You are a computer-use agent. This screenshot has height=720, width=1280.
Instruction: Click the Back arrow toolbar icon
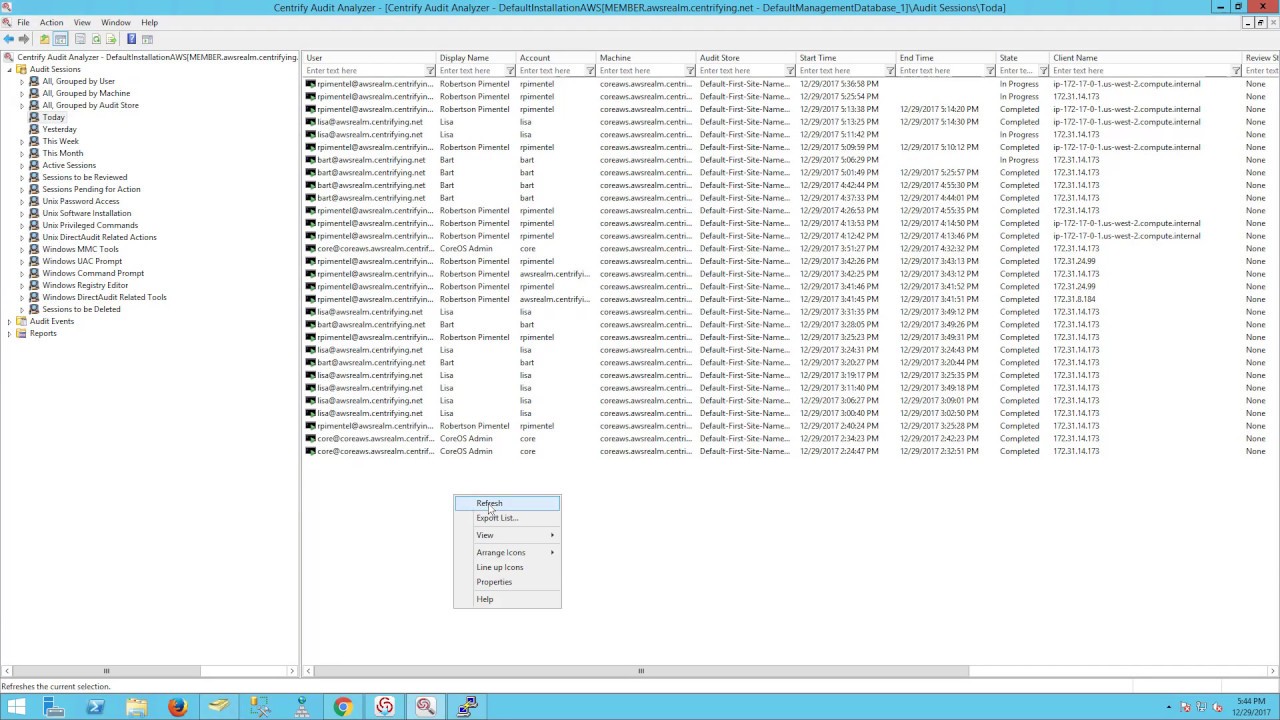coord(9,39)
